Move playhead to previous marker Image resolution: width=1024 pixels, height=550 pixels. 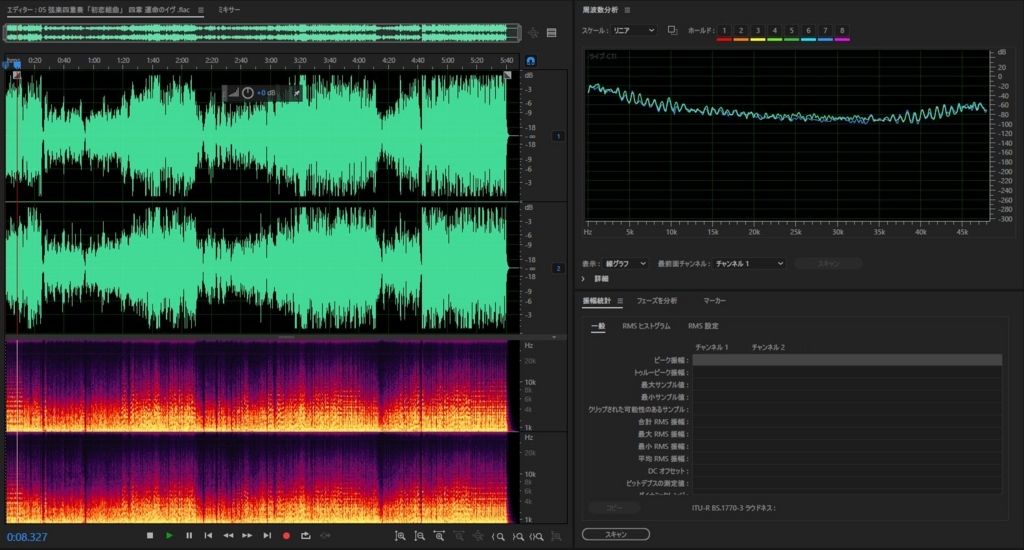[208, 536]
